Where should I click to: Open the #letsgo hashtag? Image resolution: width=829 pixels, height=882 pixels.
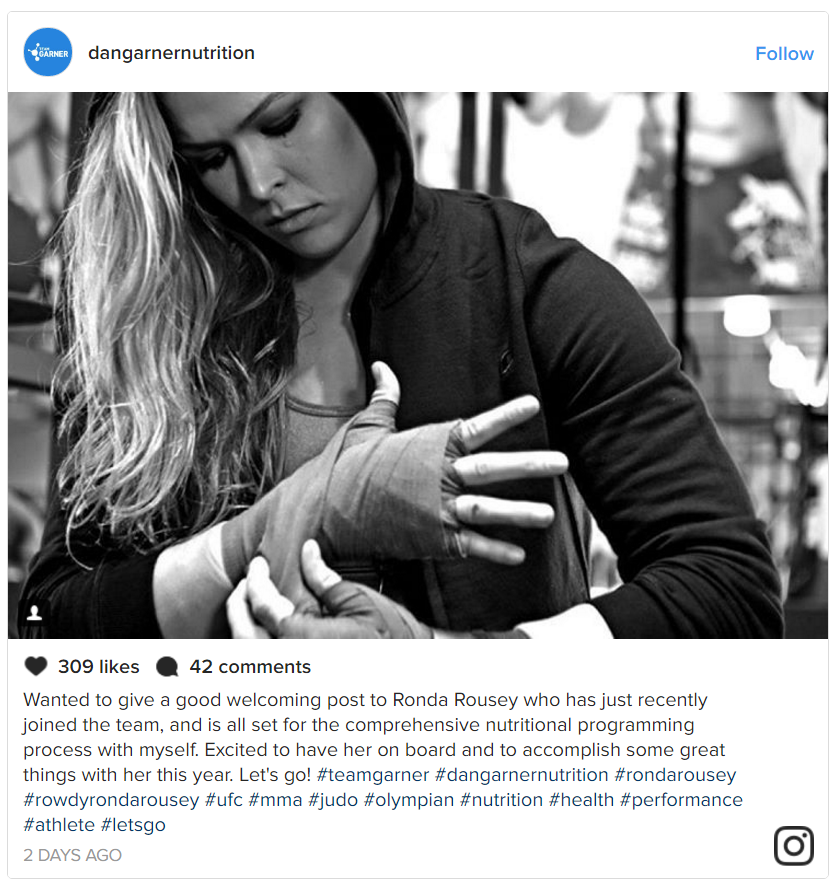133,825
